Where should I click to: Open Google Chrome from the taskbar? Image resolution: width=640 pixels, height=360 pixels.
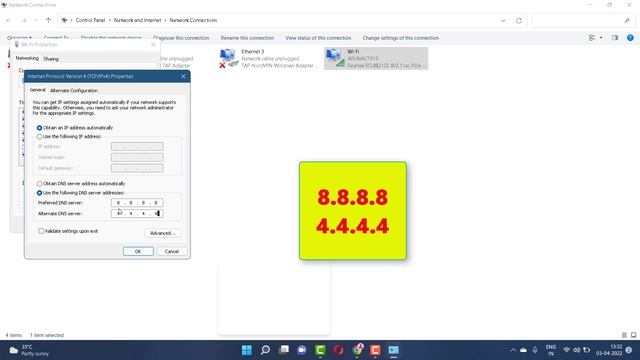click(357, 350)
